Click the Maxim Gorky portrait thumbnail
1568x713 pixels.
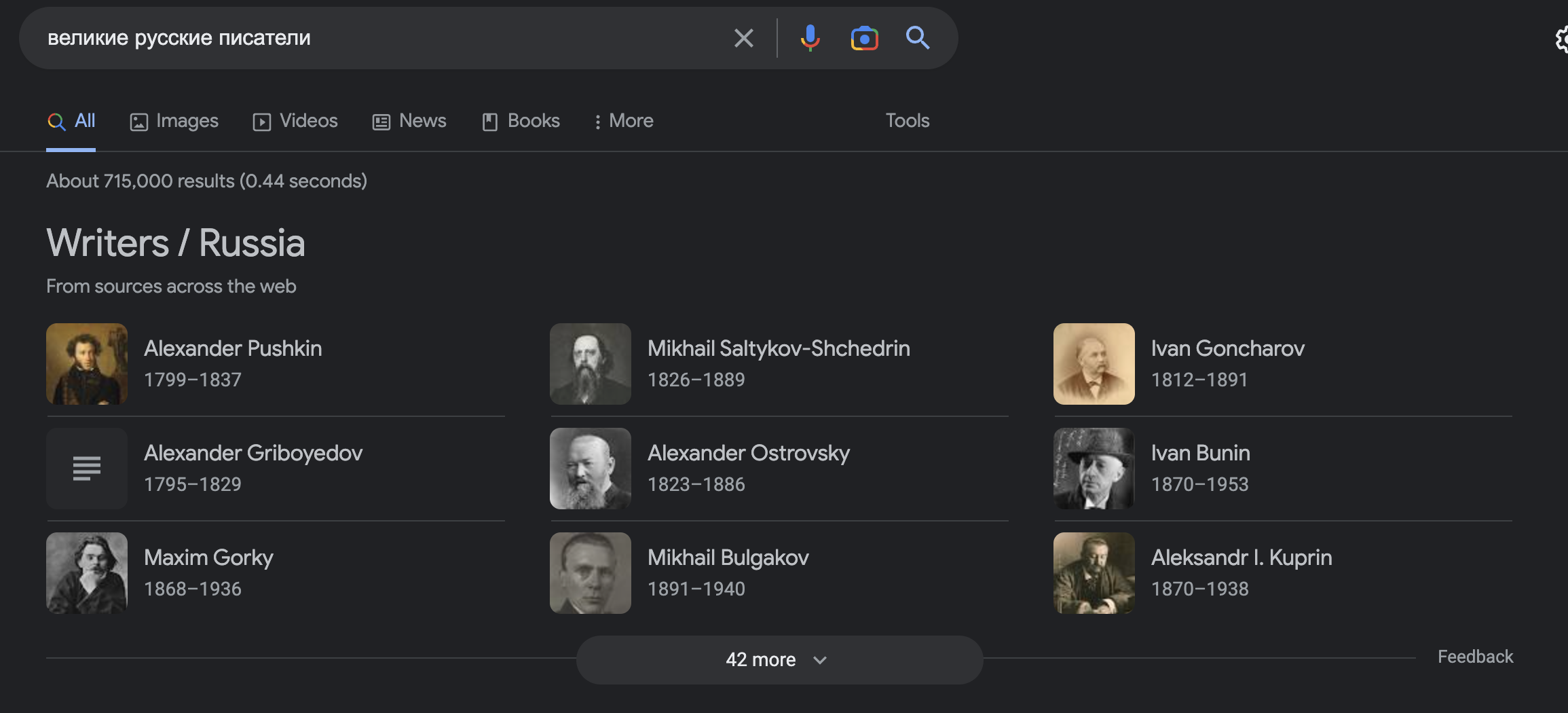87,573
